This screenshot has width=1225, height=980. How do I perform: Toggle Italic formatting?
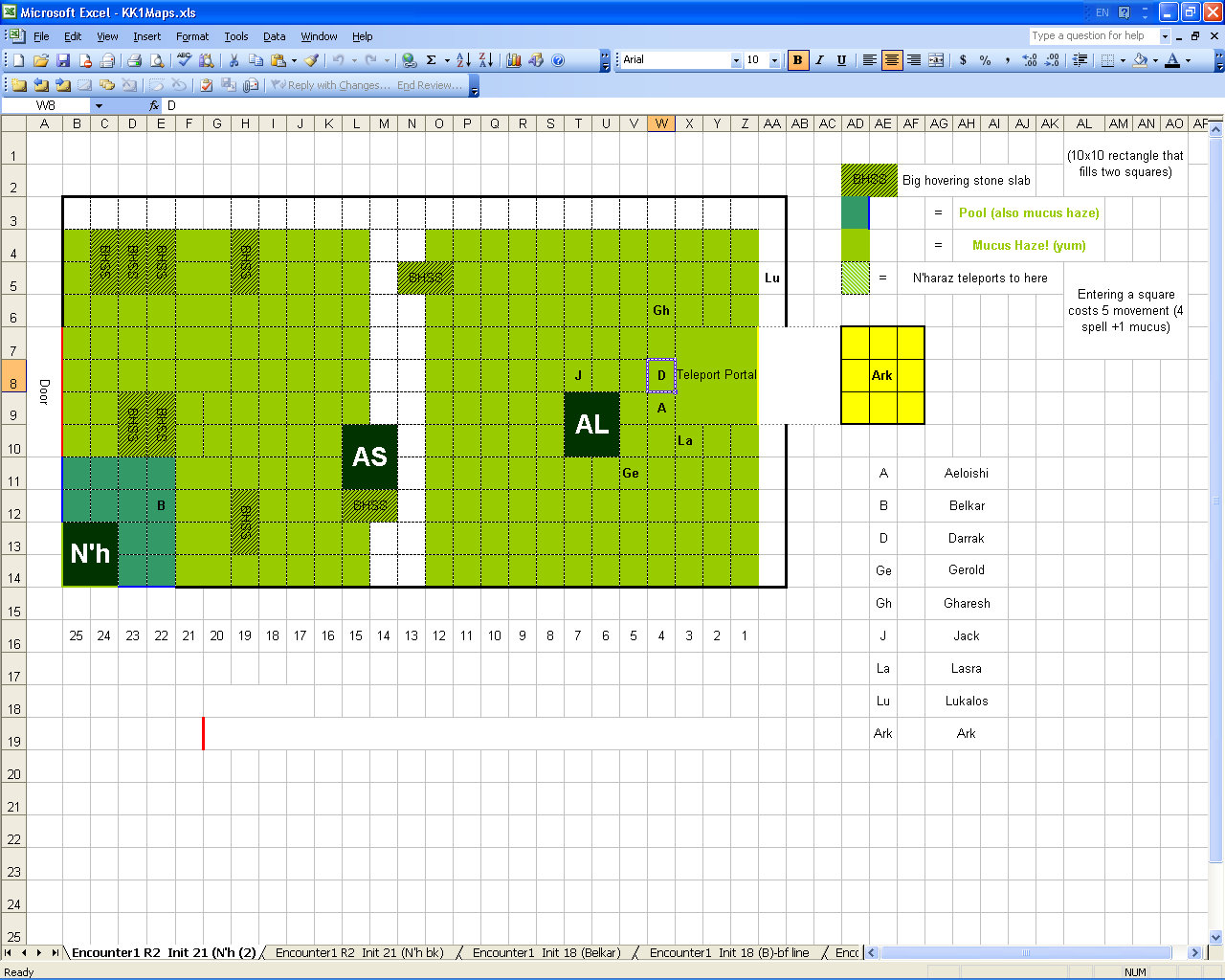(x=819, y=60)
